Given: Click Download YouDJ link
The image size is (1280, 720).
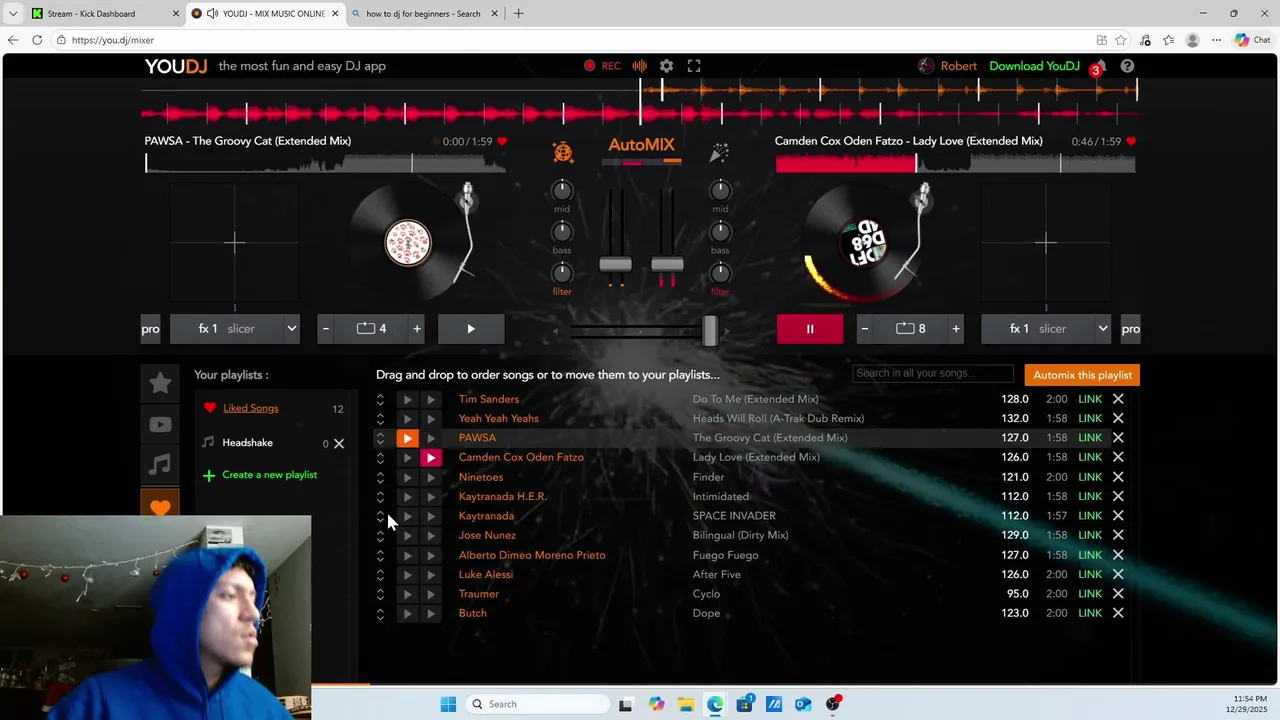Looking at the screenshot, I should [1034, 66].
